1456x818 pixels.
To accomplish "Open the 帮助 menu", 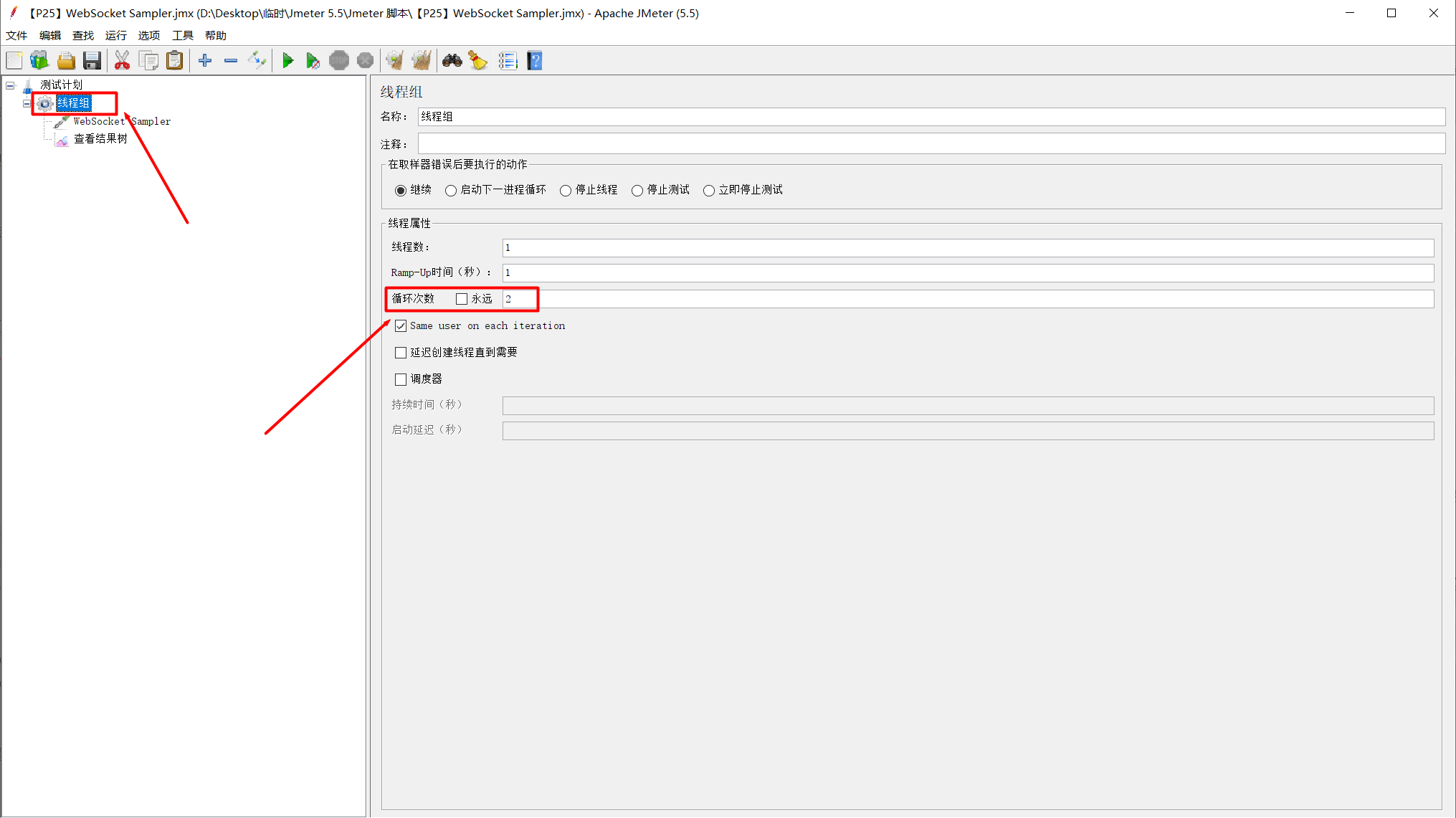I will pyautogui.click(x=216, y=35).
